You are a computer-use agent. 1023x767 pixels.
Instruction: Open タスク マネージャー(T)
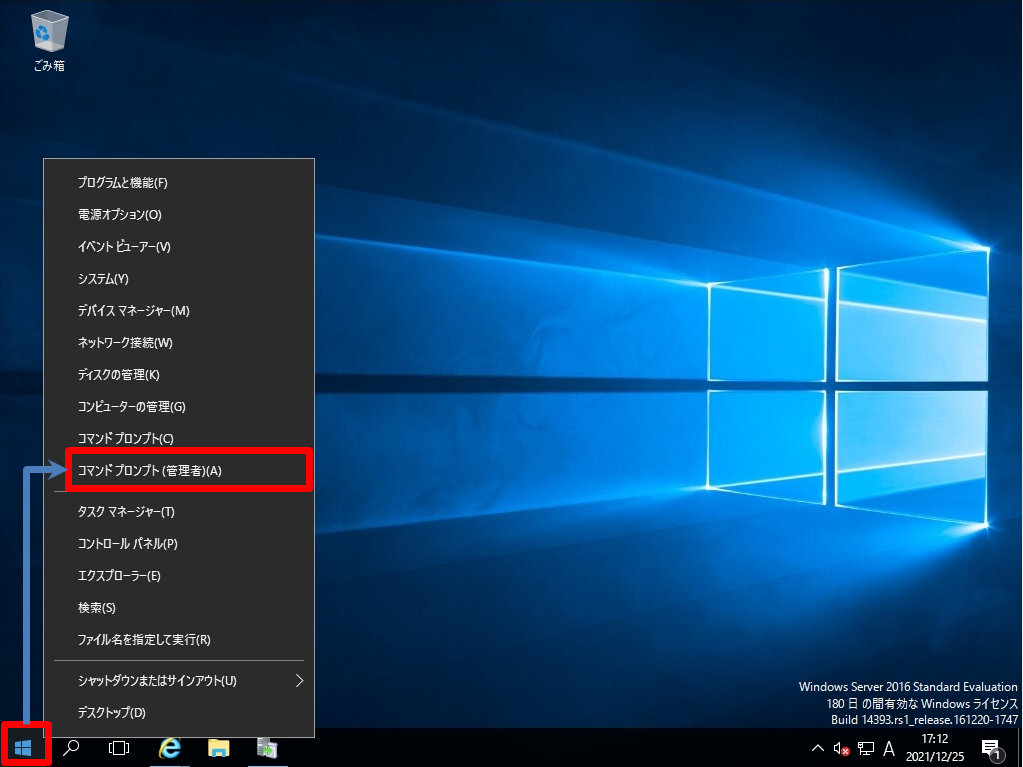179,512
